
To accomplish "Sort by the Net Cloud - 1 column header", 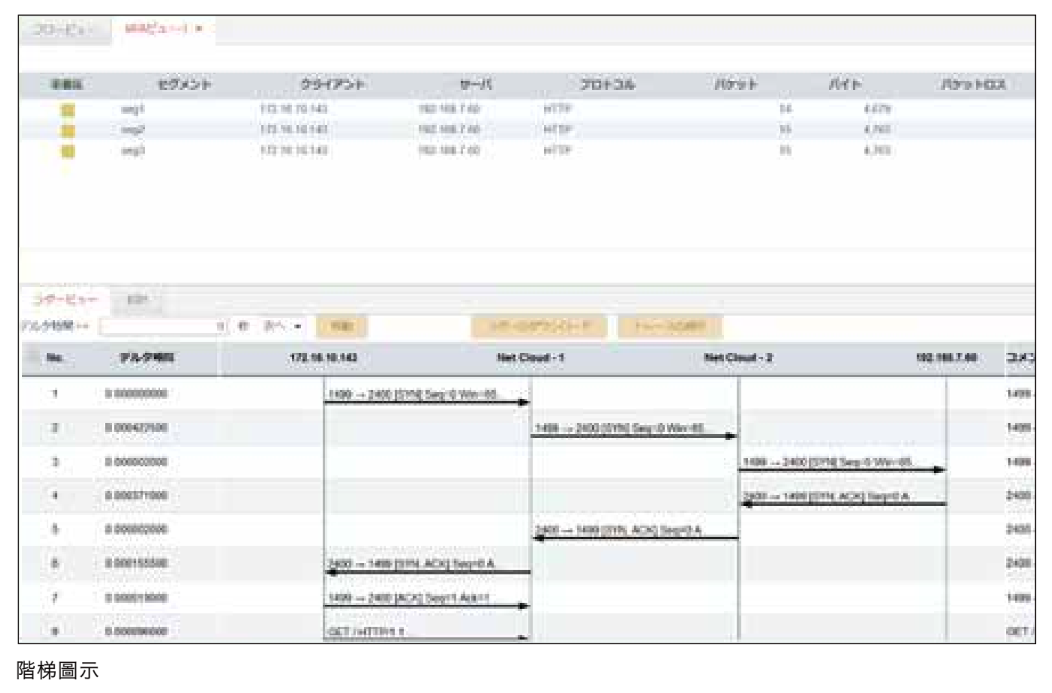I will click(x=532, y=357).
